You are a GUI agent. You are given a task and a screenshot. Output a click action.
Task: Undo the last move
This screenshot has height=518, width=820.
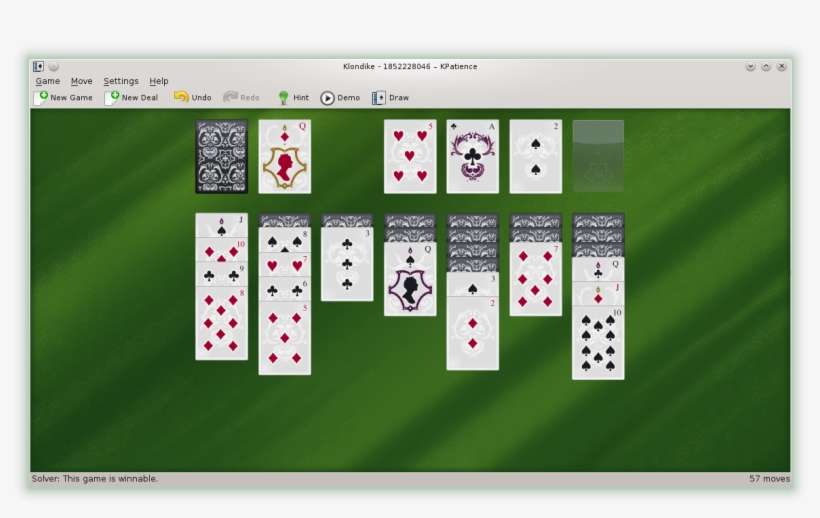coord(192,97)
